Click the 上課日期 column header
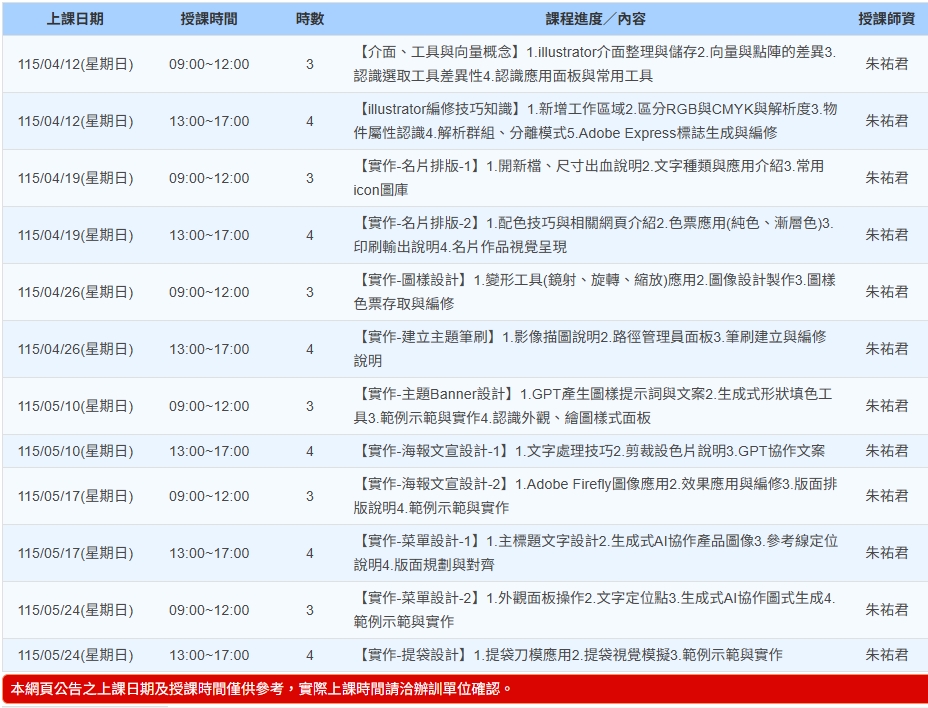Image resolution: width=928 pixels, height=708 pixels. (x=75, y=19)
